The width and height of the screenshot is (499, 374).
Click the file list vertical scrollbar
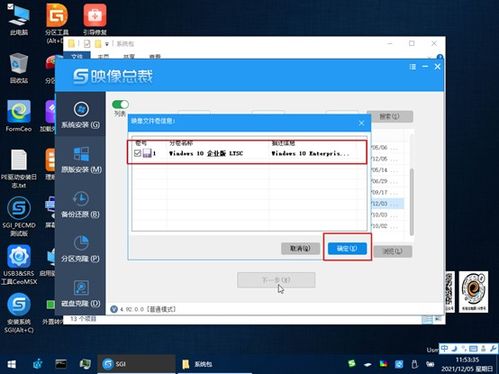point(412,202)
